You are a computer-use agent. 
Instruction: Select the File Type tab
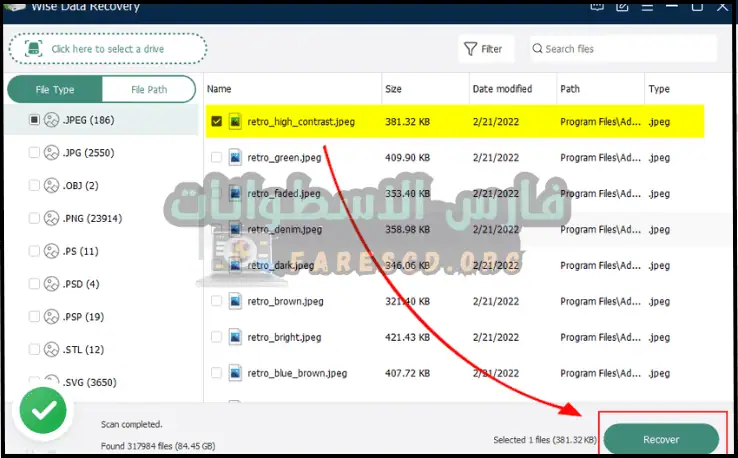[55, 89]
